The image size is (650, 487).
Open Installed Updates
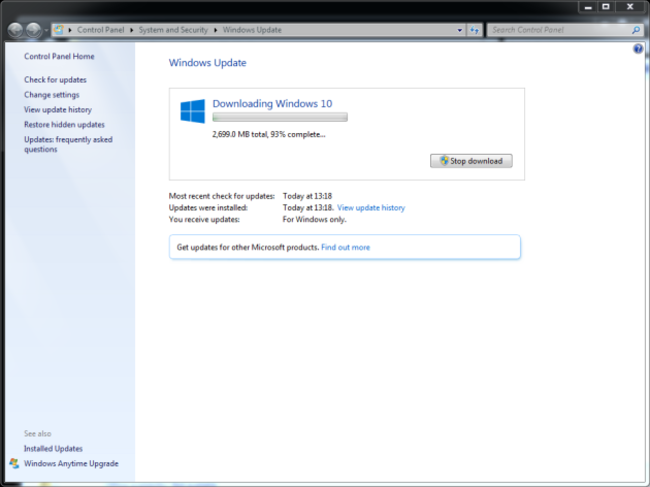53,448
